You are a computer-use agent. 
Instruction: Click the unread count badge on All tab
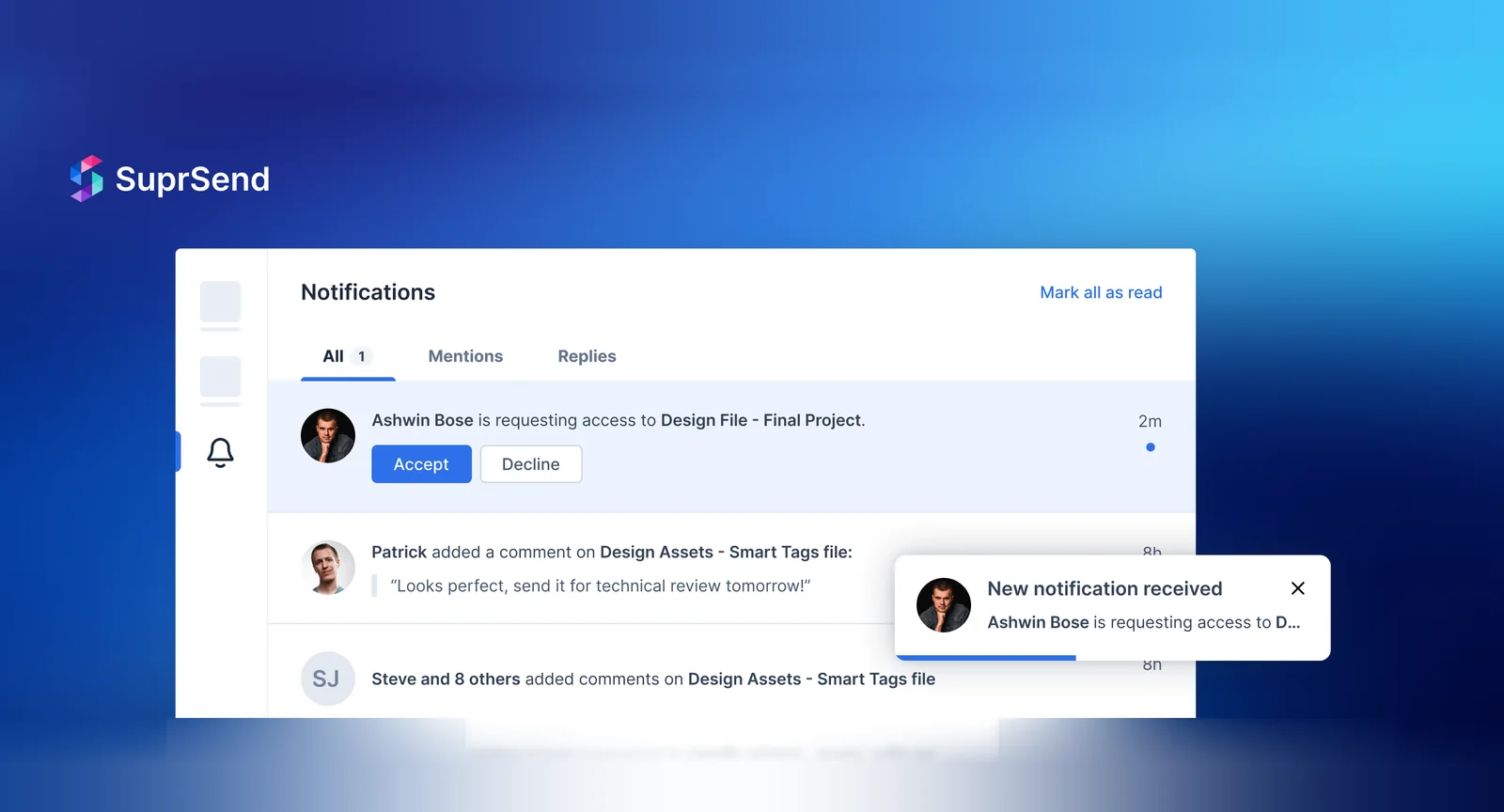(362, 356)
